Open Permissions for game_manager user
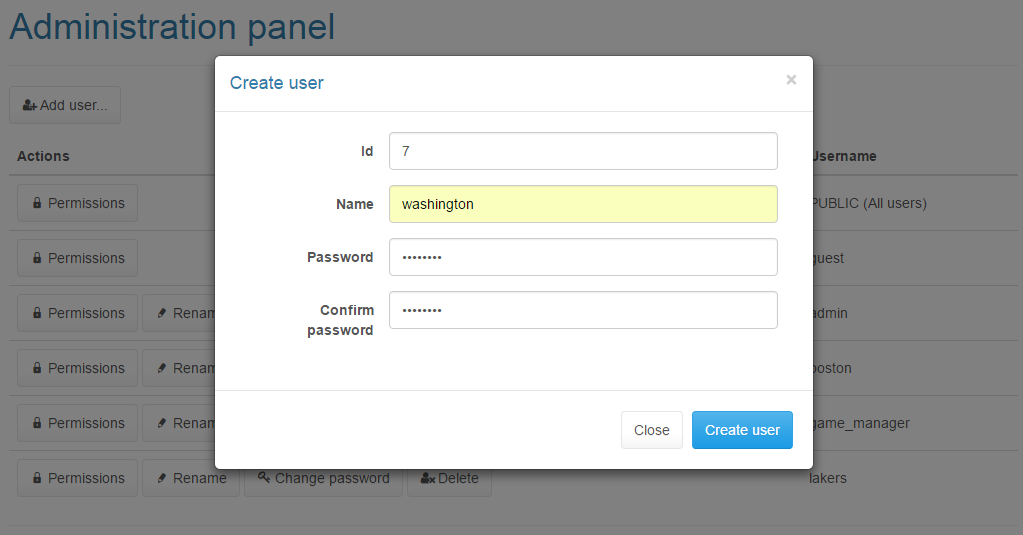Screen dimensions: 1023x535 [77, 423]
